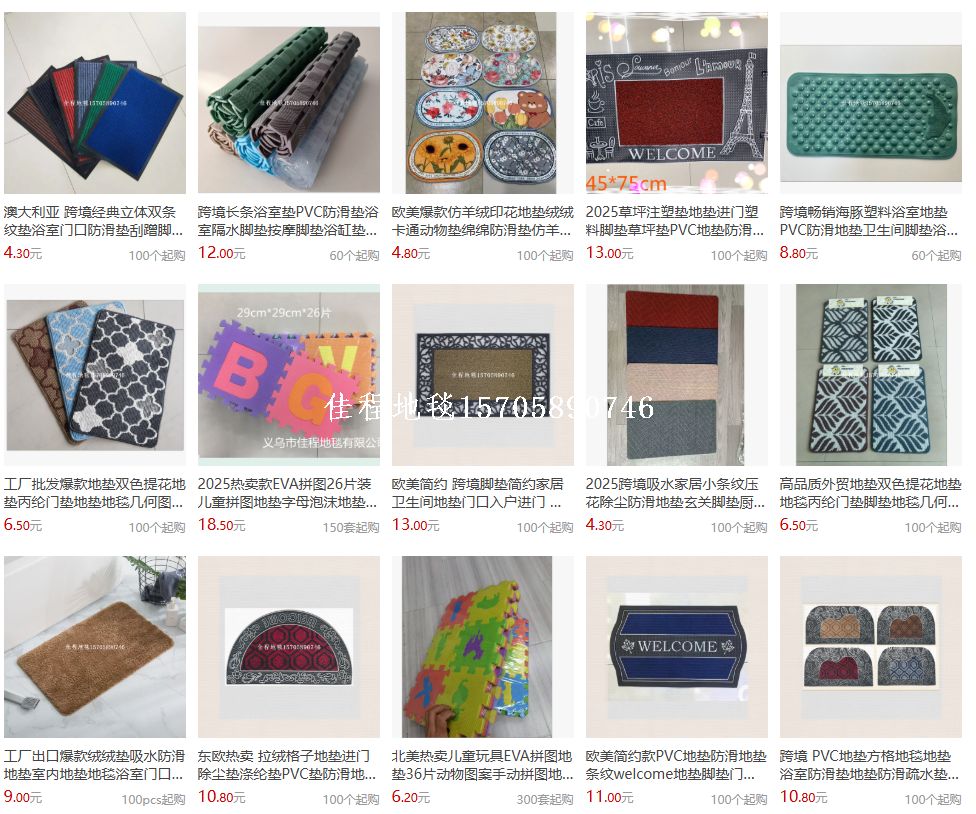Open the red WELCOME 45*75cm mat image
Screen dimensions: 976x814
[677, 103]
